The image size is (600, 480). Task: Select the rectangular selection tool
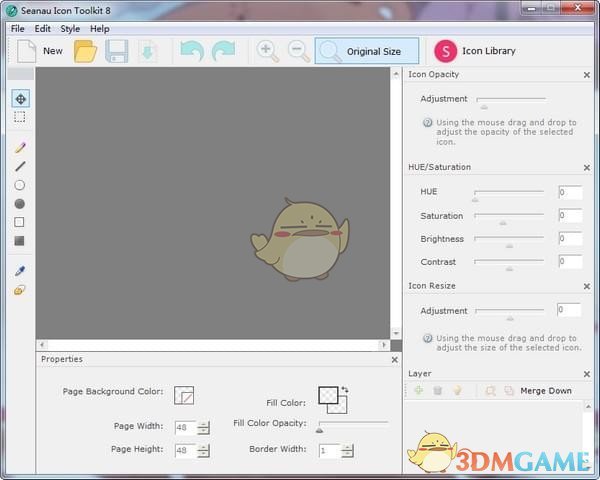coord(20,117)
